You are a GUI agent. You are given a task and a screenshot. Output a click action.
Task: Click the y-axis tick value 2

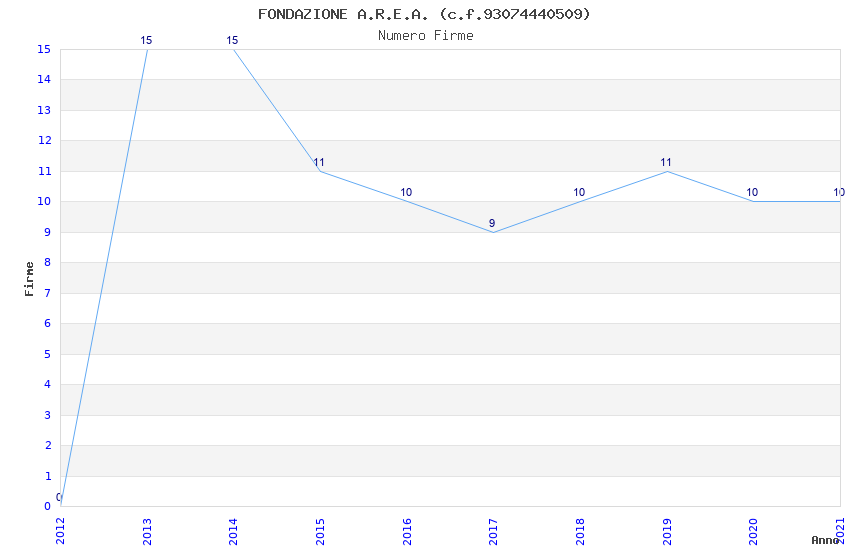click(48, 445)
